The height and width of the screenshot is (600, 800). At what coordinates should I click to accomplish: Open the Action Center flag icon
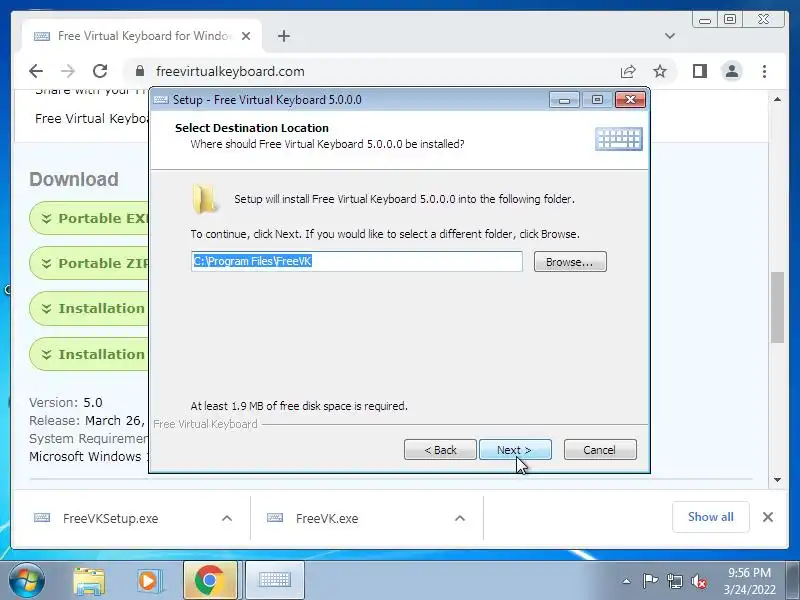click(650, 581)
